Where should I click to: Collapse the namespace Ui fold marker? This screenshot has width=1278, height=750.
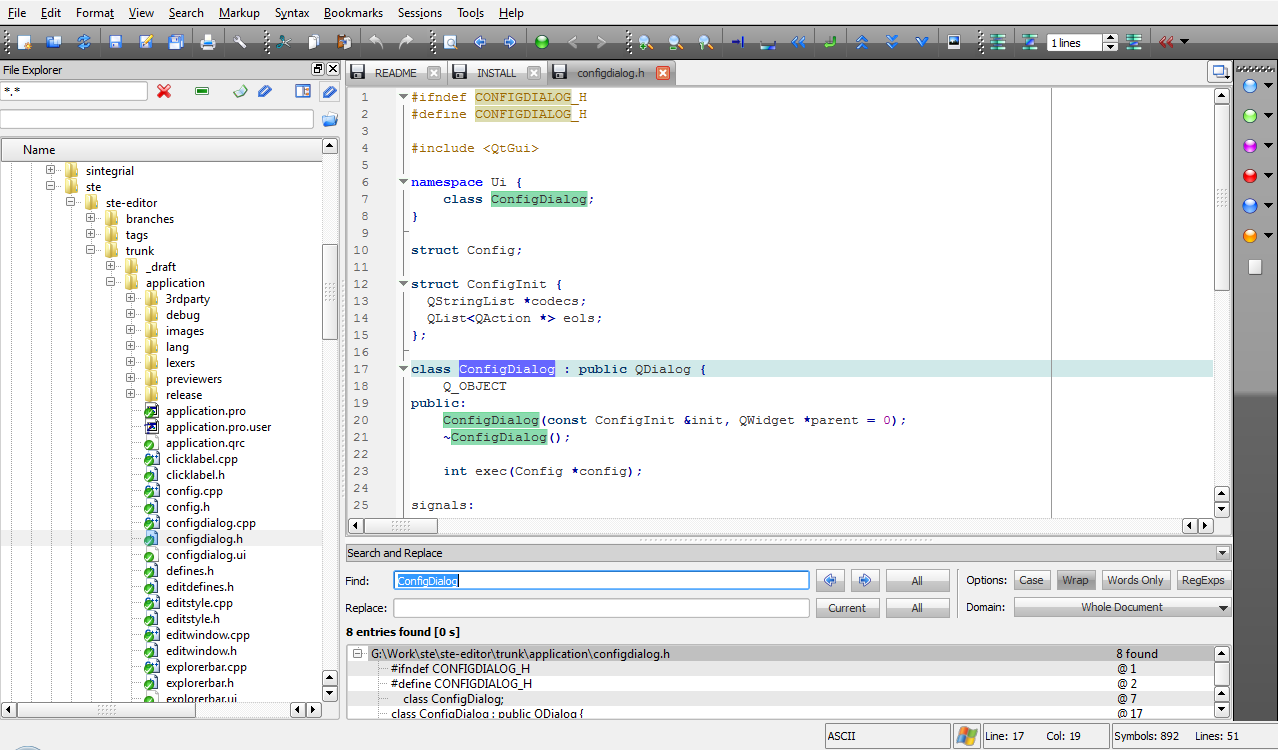(402, 182)
